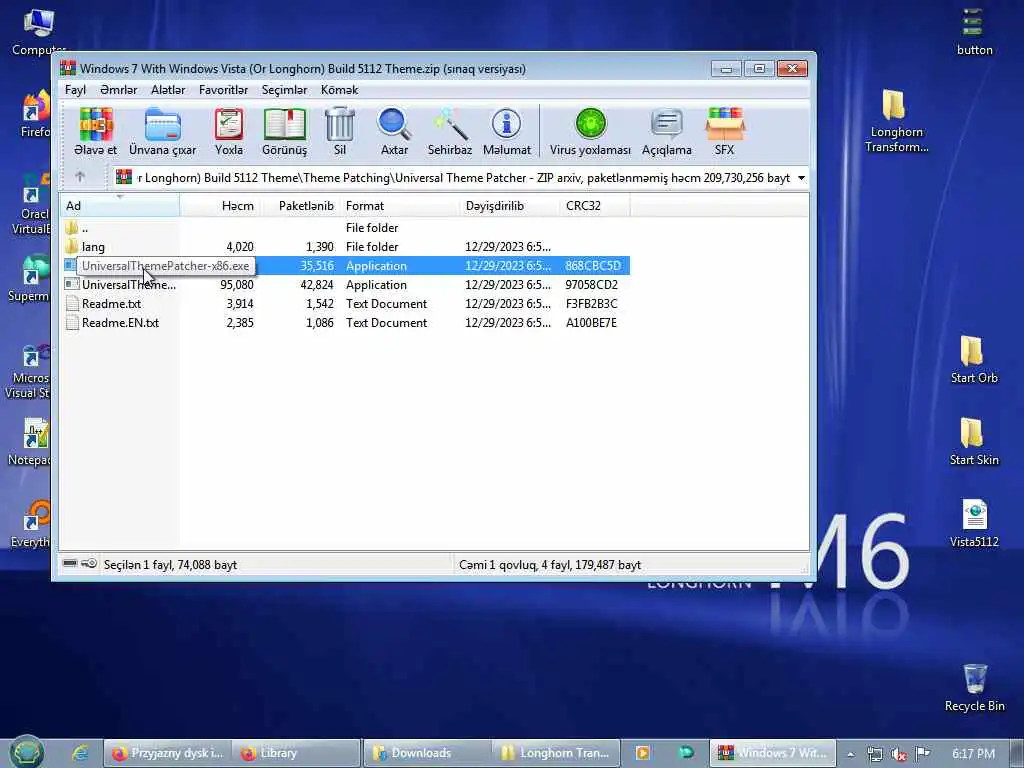Open the Fayl menu

pyautogui.click(x=75, y=90)
